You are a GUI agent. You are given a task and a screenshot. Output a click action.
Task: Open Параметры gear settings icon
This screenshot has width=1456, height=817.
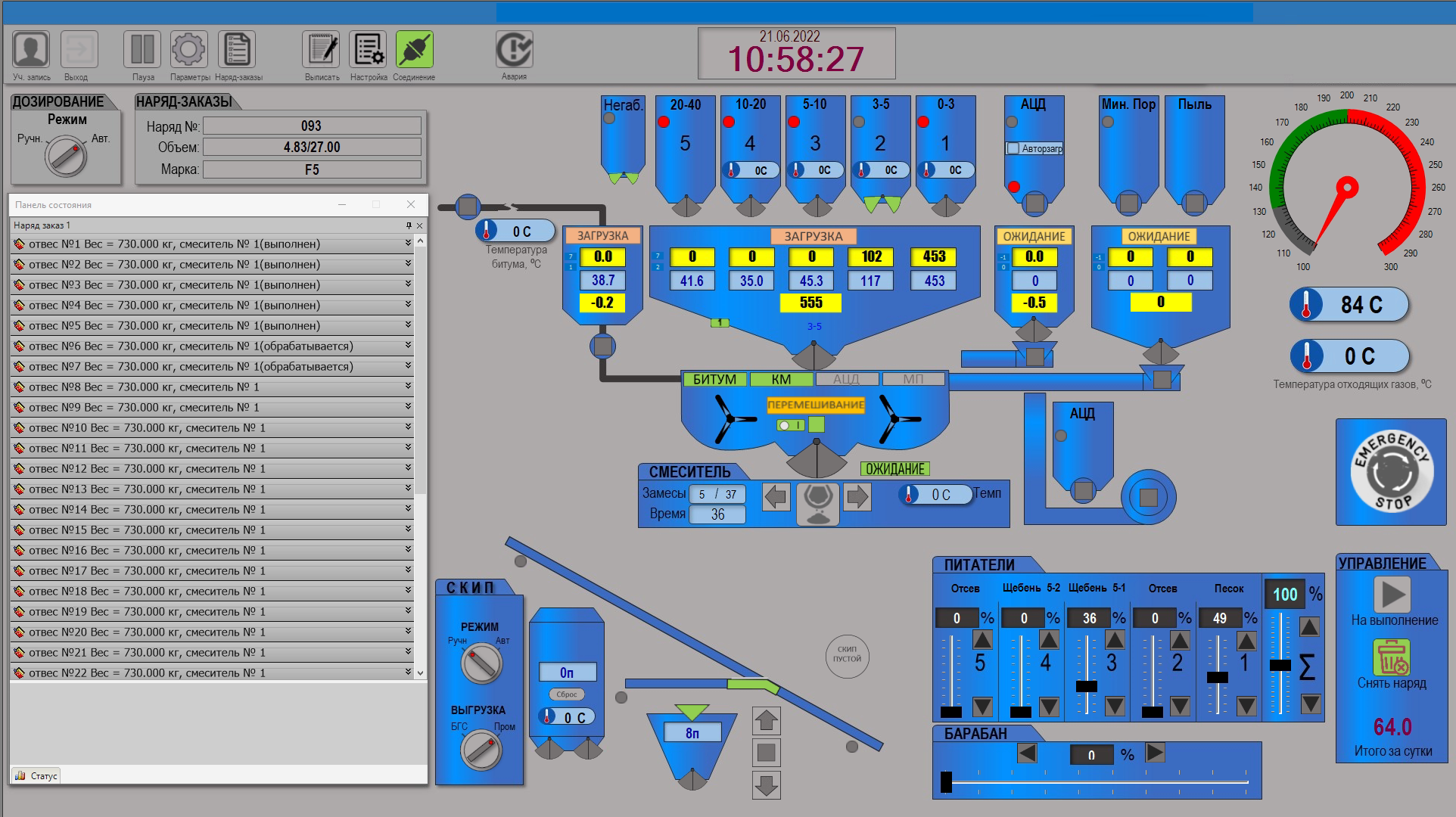click(x=189, y=50)
